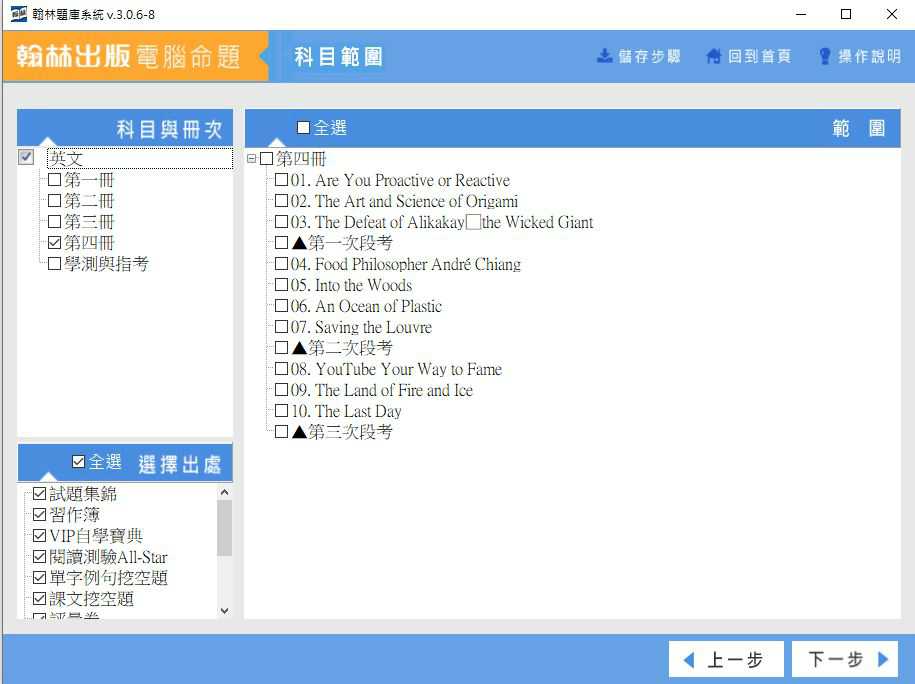Check the 第四冊 root node in range tree
This screenshot has height=684, width=915.
[x=266, y=159]
